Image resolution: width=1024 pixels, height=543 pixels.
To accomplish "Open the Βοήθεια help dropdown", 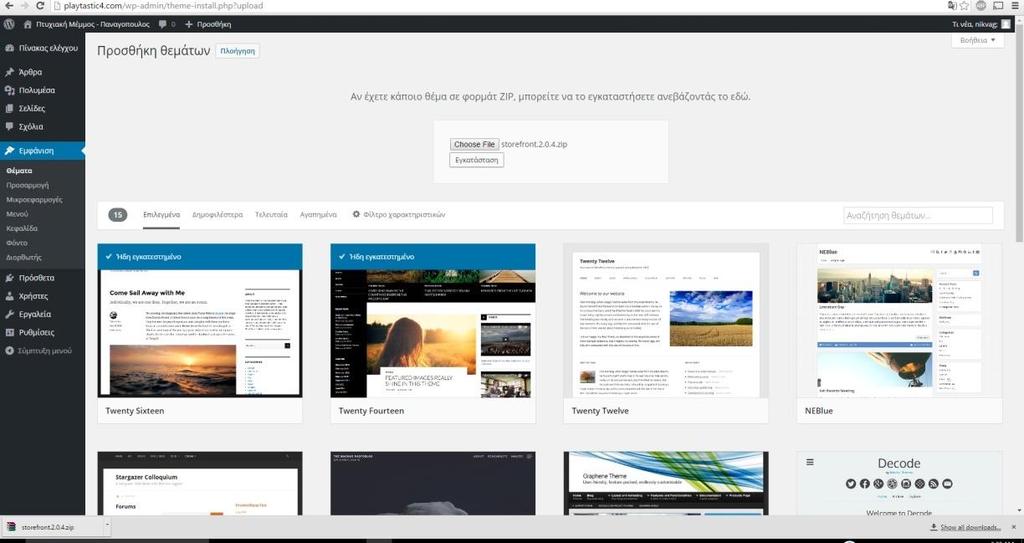I will (x=978, y=41).
